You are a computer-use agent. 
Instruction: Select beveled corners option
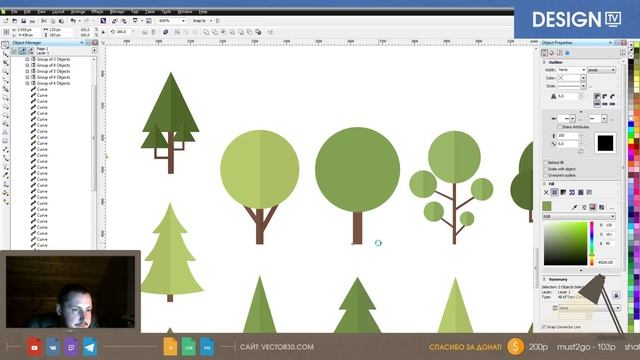[612, 97]
